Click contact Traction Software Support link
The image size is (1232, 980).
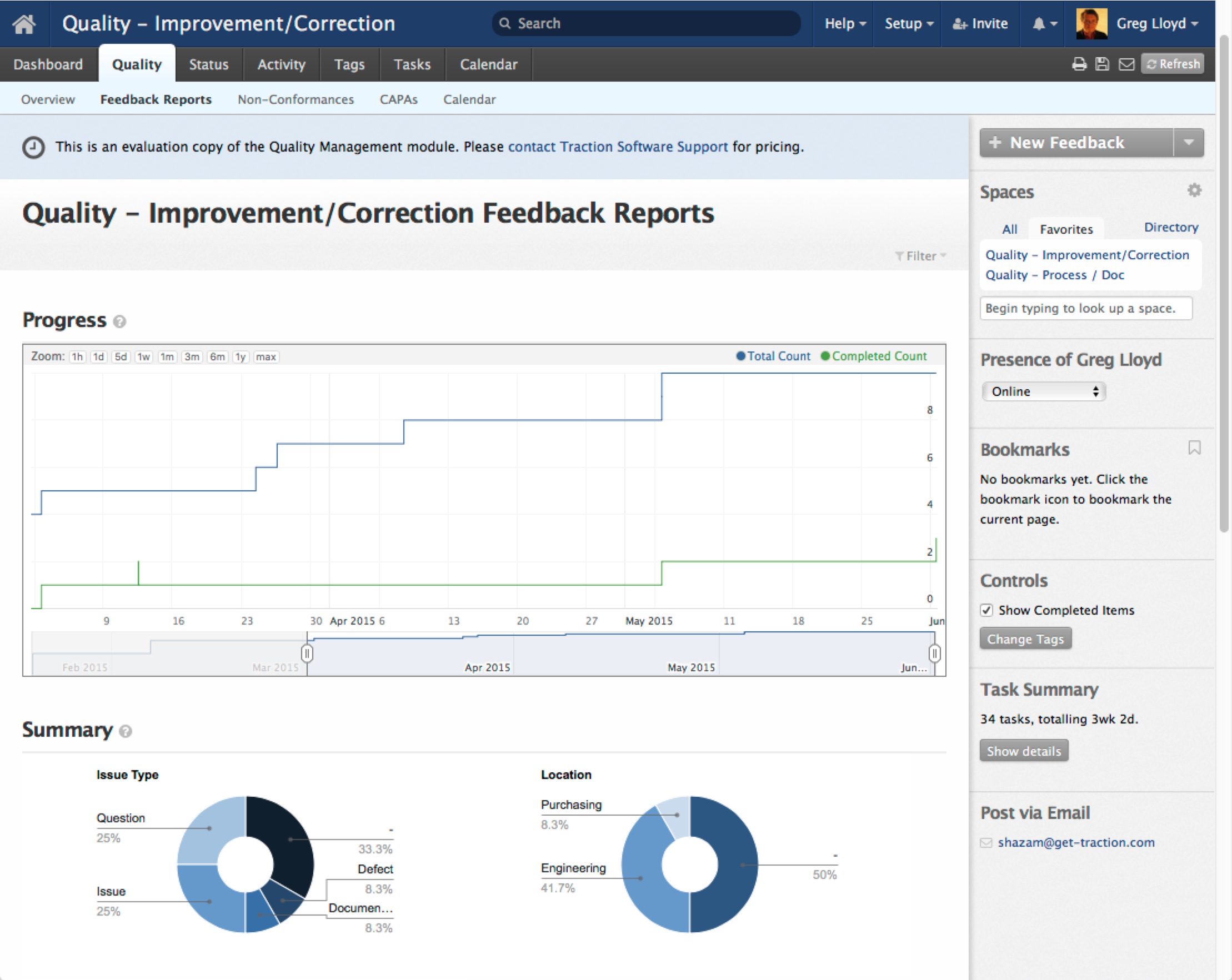pos(618,147)
